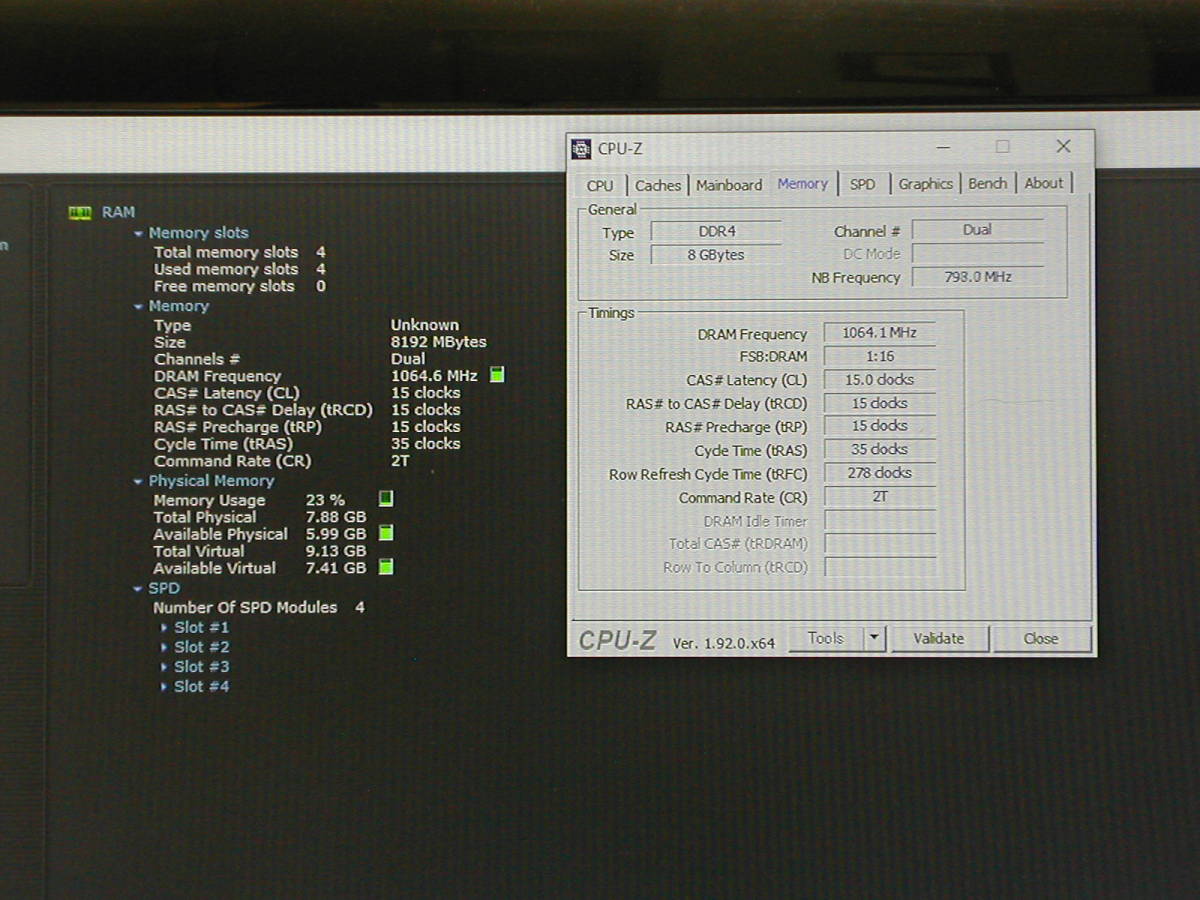The height and width of the screenshot is (900, 1200).
Task: Click the green RAM icon in Speccy
Action: (x=80, y=212)
